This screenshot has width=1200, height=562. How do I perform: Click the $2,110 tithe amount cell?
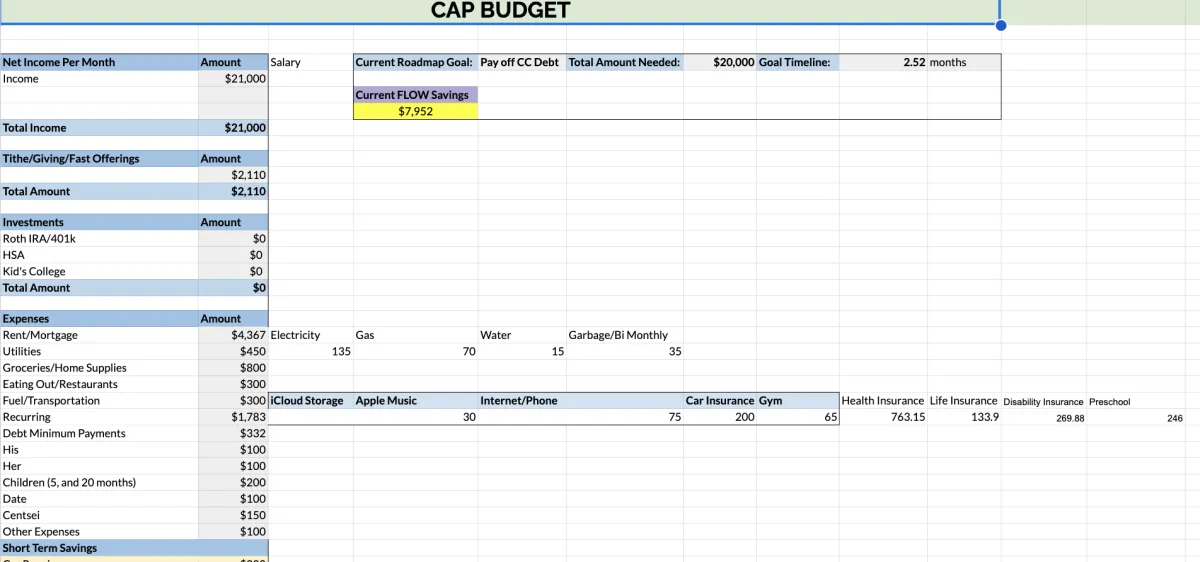233,175
